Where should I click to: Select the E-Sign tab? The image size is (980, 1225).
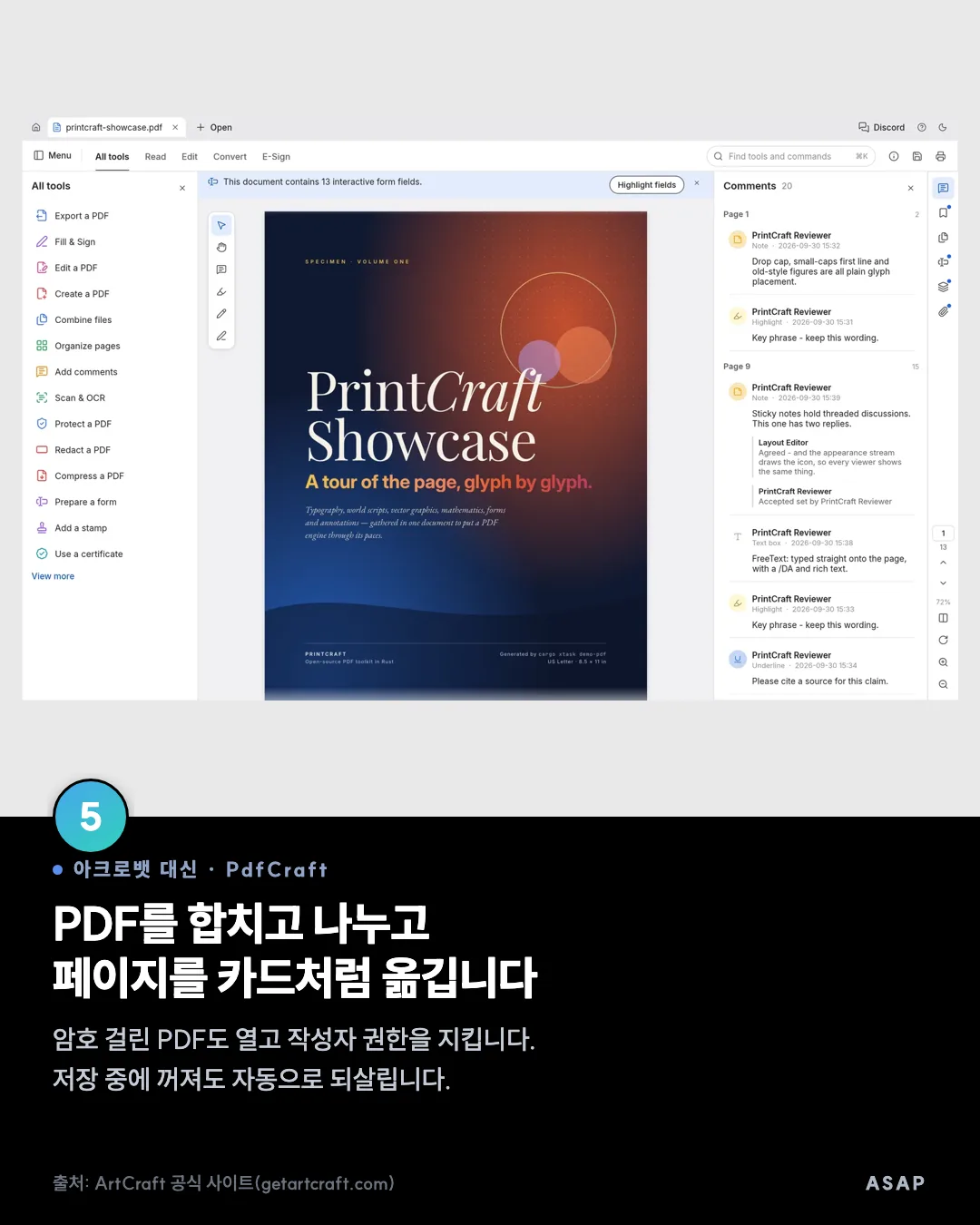click(276, 157)
